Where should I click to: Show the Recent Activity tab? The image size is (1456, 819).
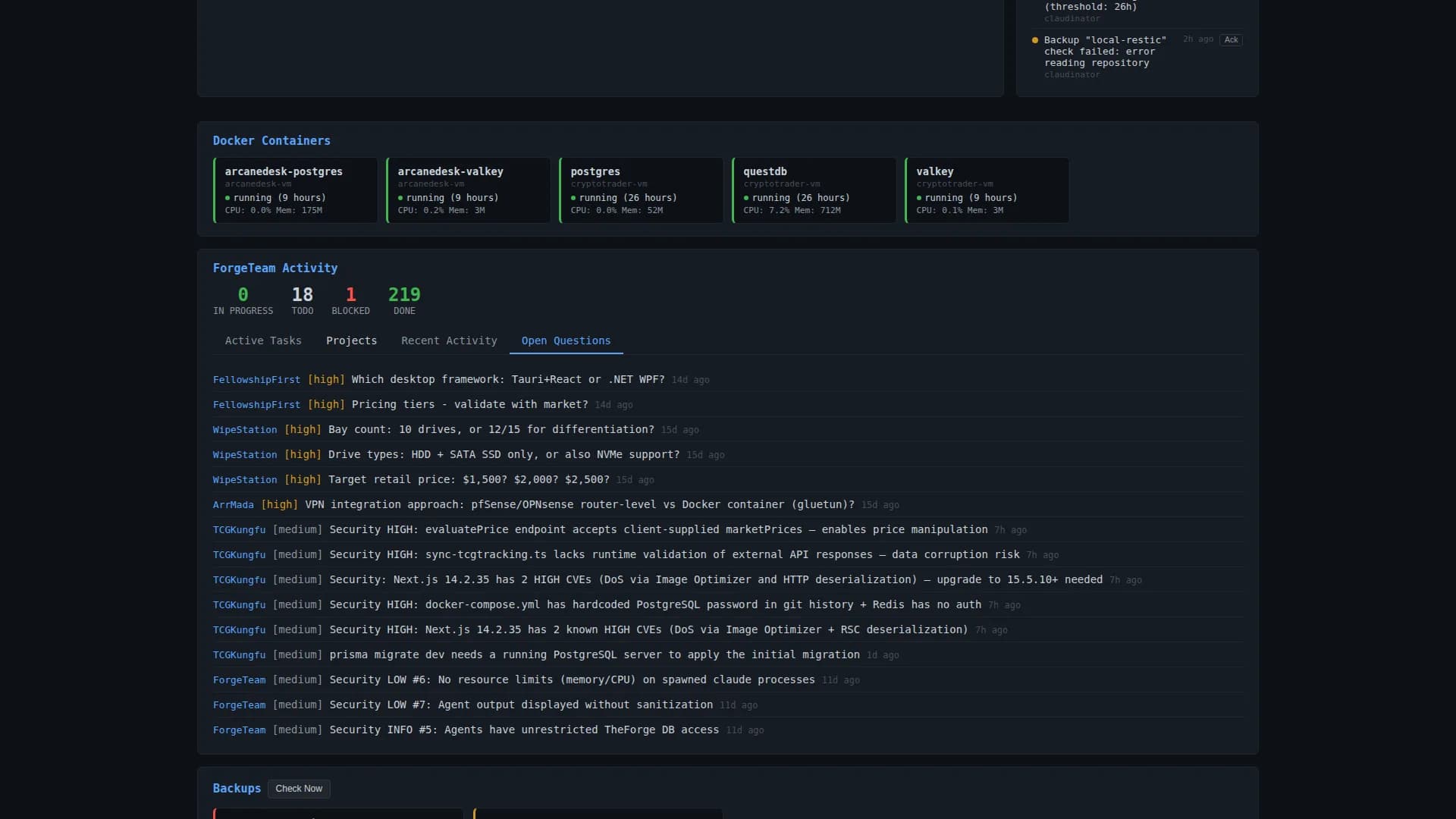[x=449, y=340]
